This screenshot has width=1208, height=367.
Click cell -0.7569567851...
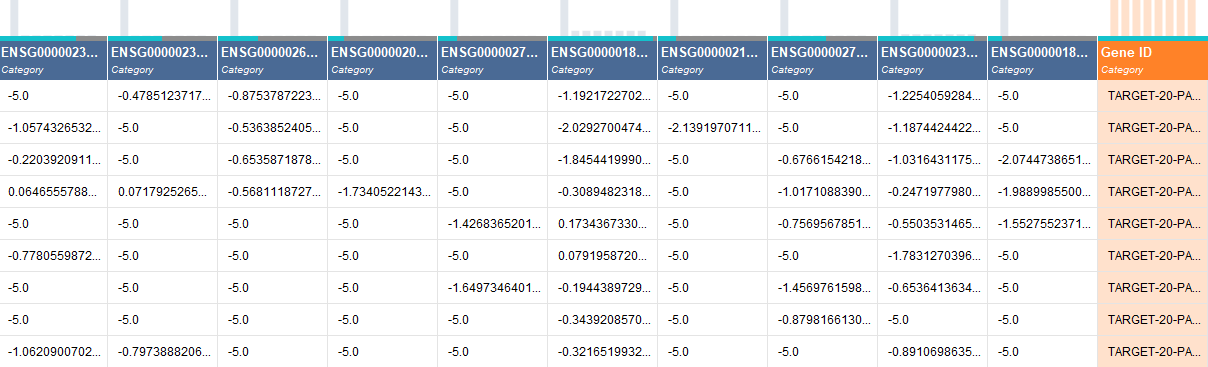(823, 224)
